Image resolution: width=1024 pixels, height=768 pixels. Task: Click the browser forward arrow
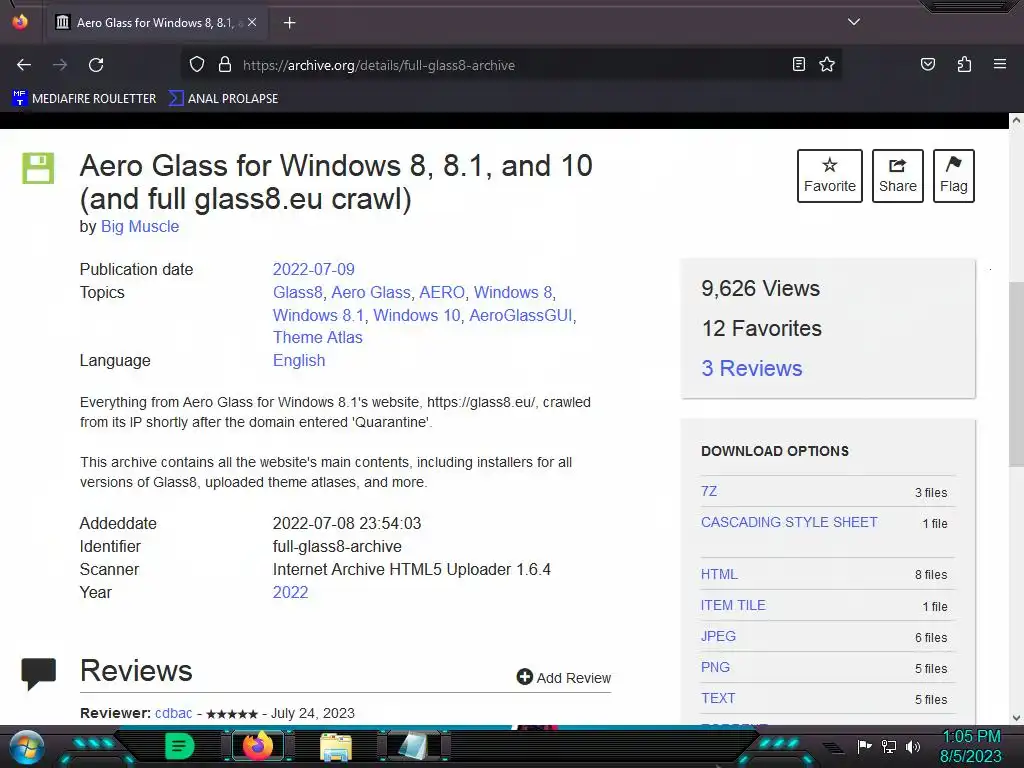click(x=60, y=65)
